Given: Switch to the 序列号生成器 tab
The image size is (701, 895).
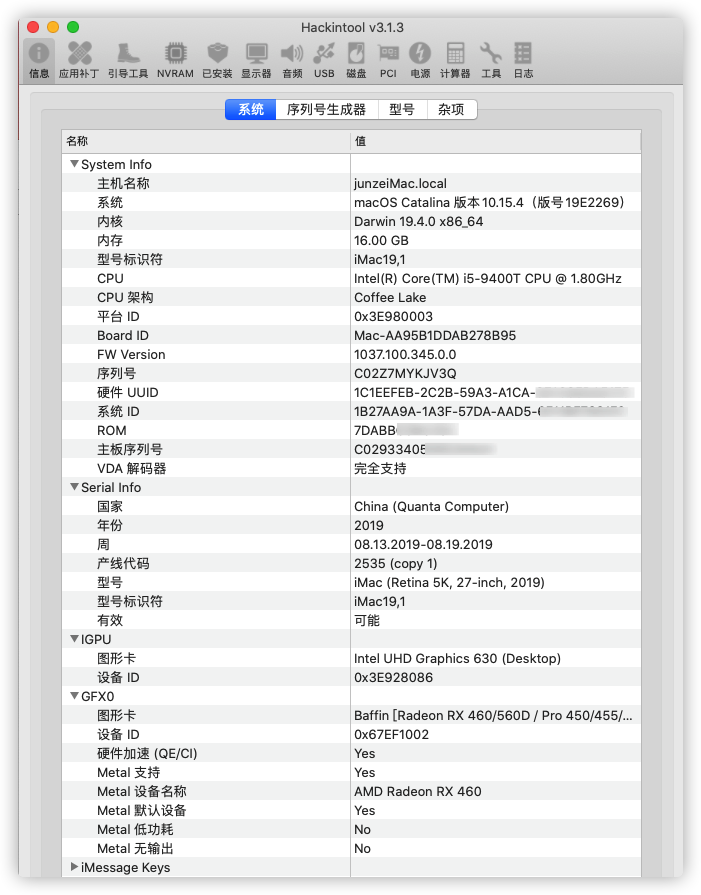Looking at the screenshot, I should pyautogui.click(x=327, y=110).
